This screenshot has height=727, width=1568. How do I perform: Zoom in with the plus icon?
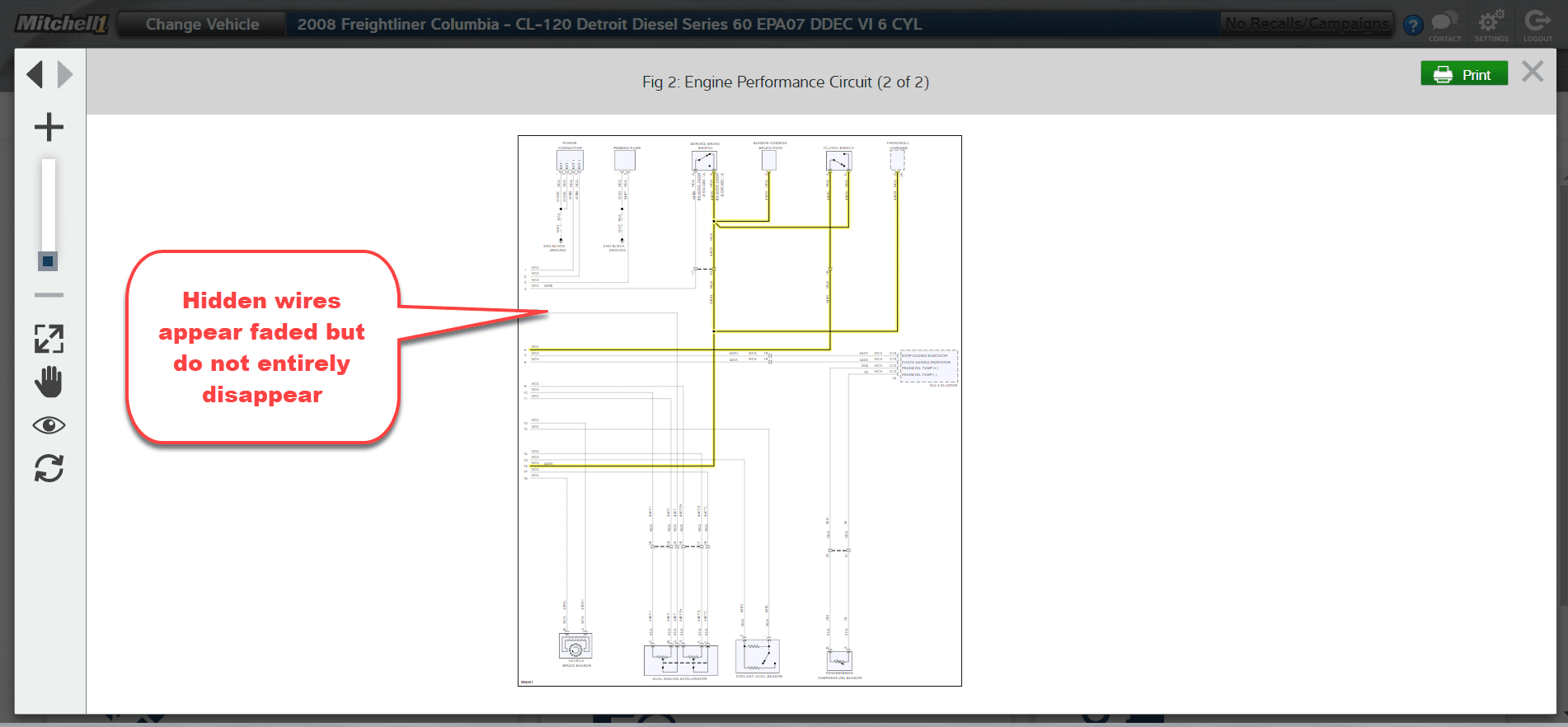point(49,127)
